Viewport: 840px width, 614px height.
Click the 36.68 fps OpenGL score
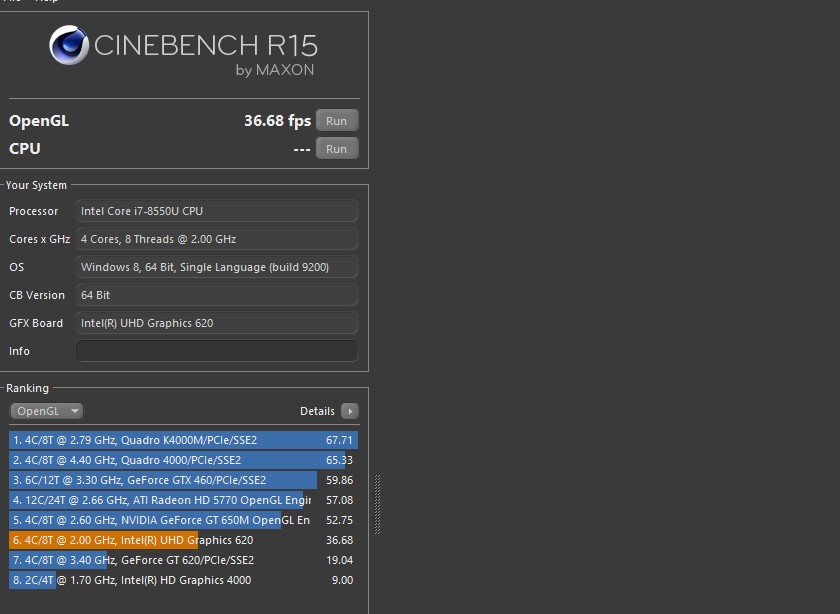tap(278, 121)
